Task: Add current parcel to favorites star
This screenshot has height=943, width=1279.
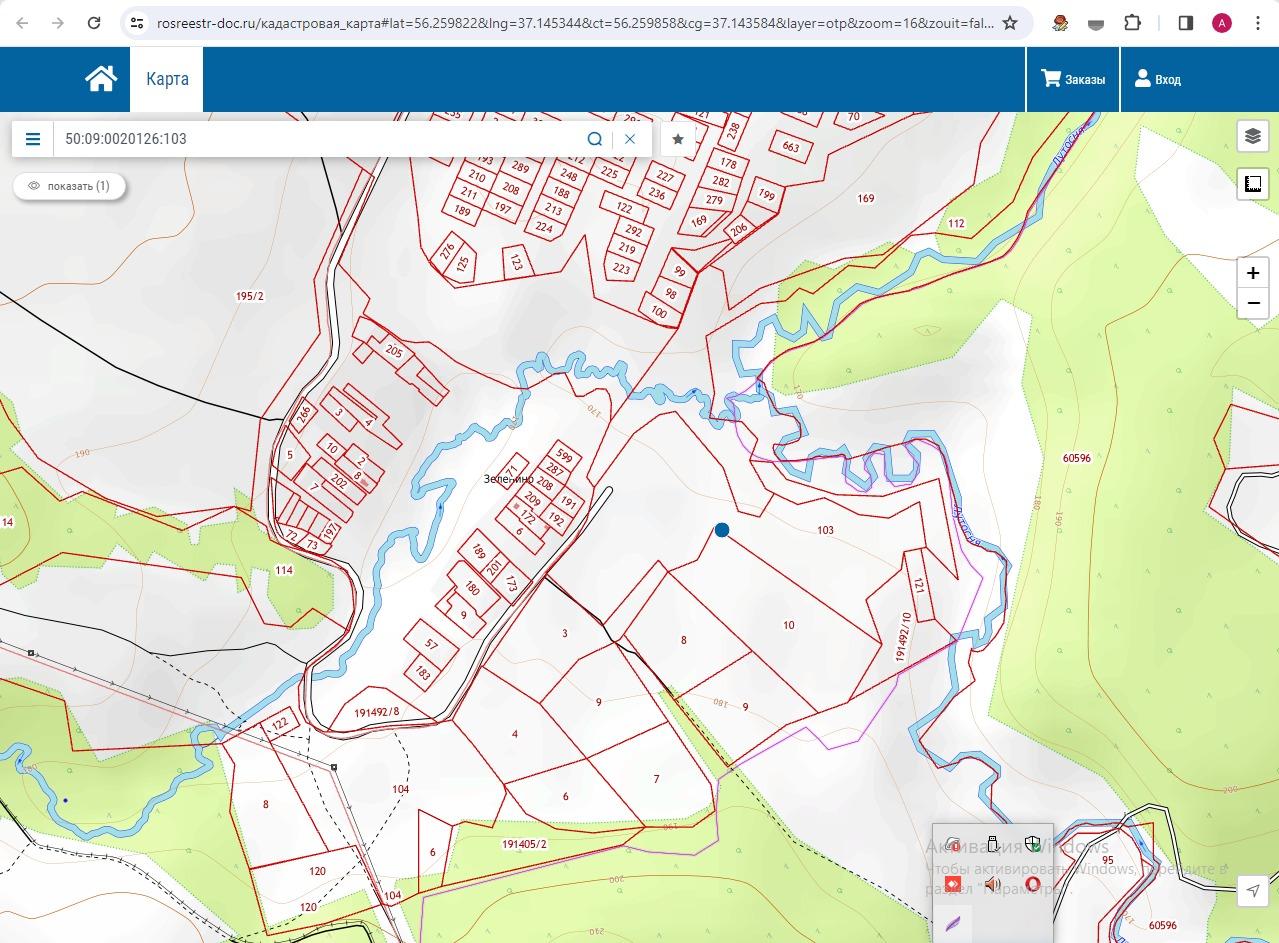Action: coord(678,139)
